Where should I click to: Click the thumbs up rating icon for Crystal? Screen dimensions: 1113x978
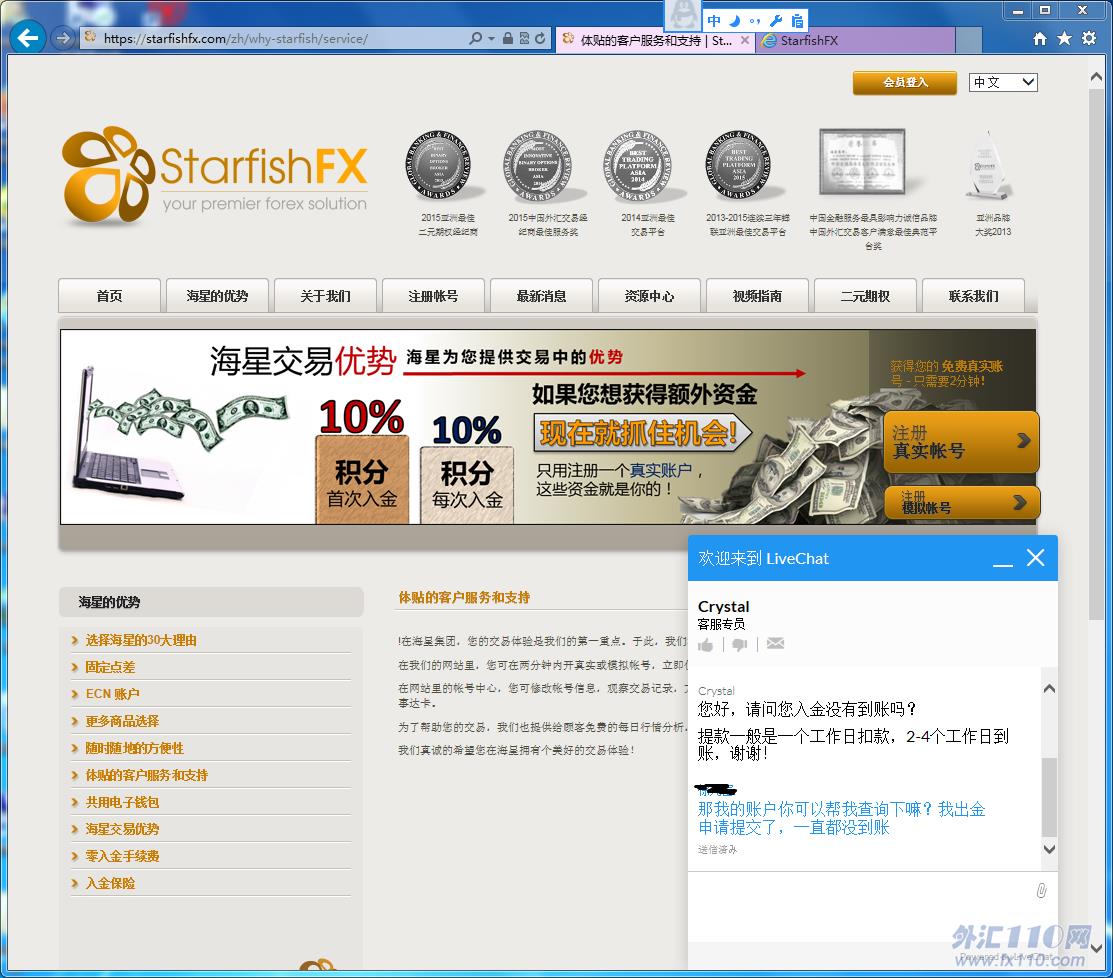[706, 644]
